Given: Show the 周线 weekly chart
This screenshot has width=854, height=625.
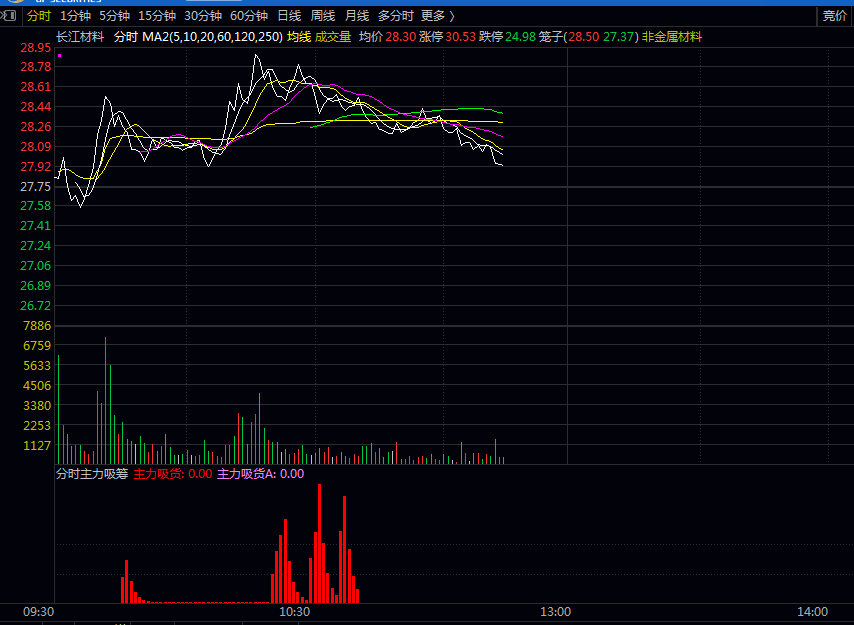Looking at the screenshot, I should tap(323, 16).
